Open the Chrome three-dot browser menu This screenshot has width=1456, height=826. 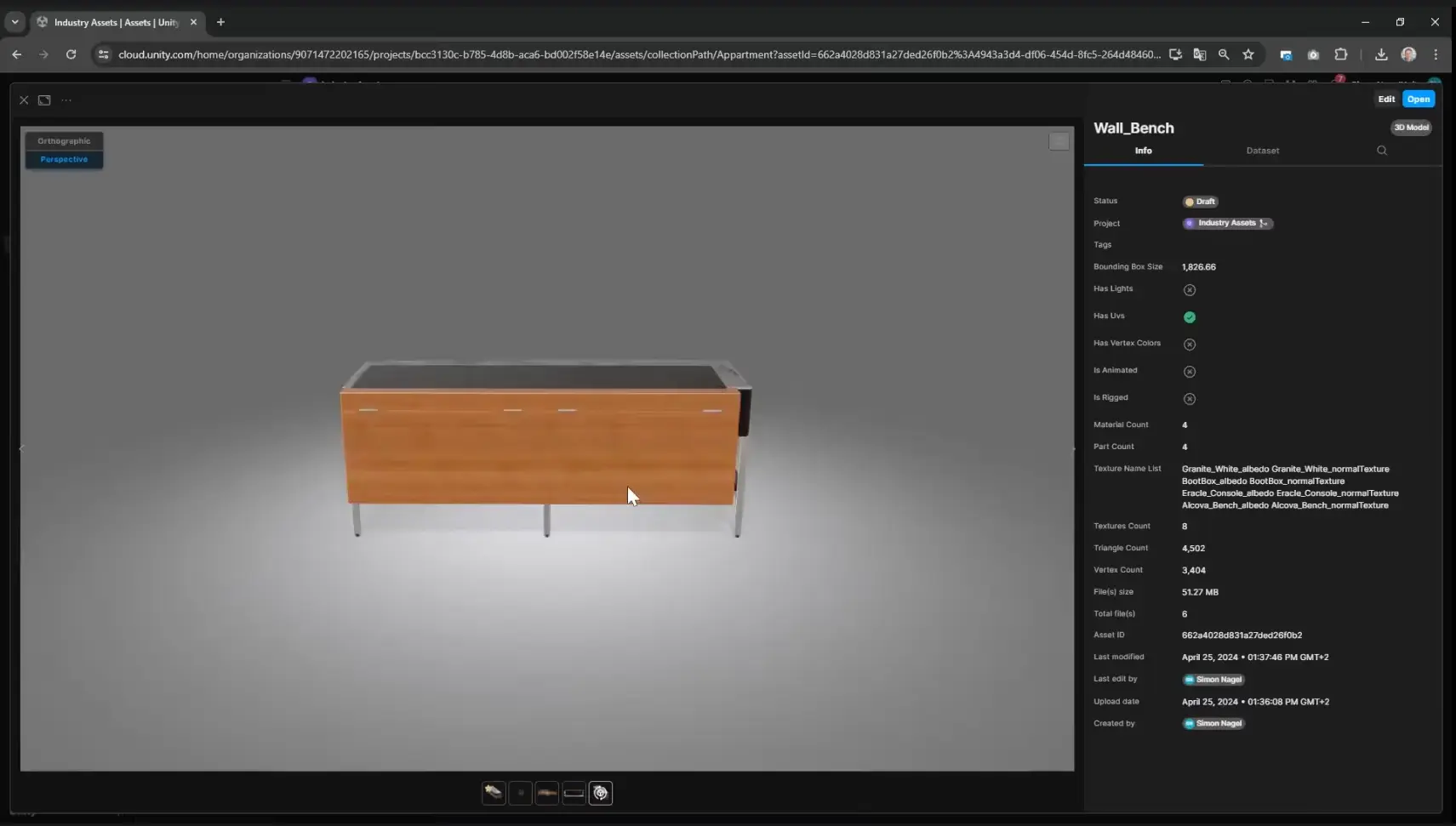[1436, 54]
